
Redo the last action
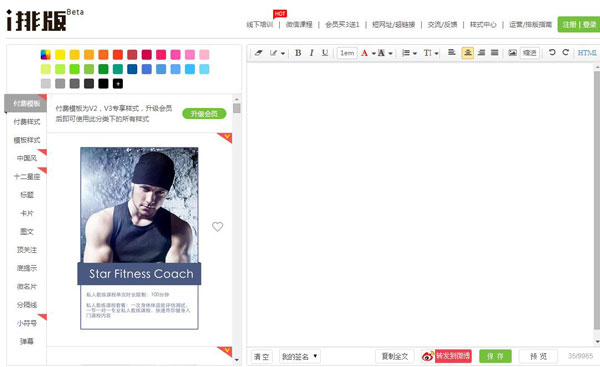click(566, 52)
